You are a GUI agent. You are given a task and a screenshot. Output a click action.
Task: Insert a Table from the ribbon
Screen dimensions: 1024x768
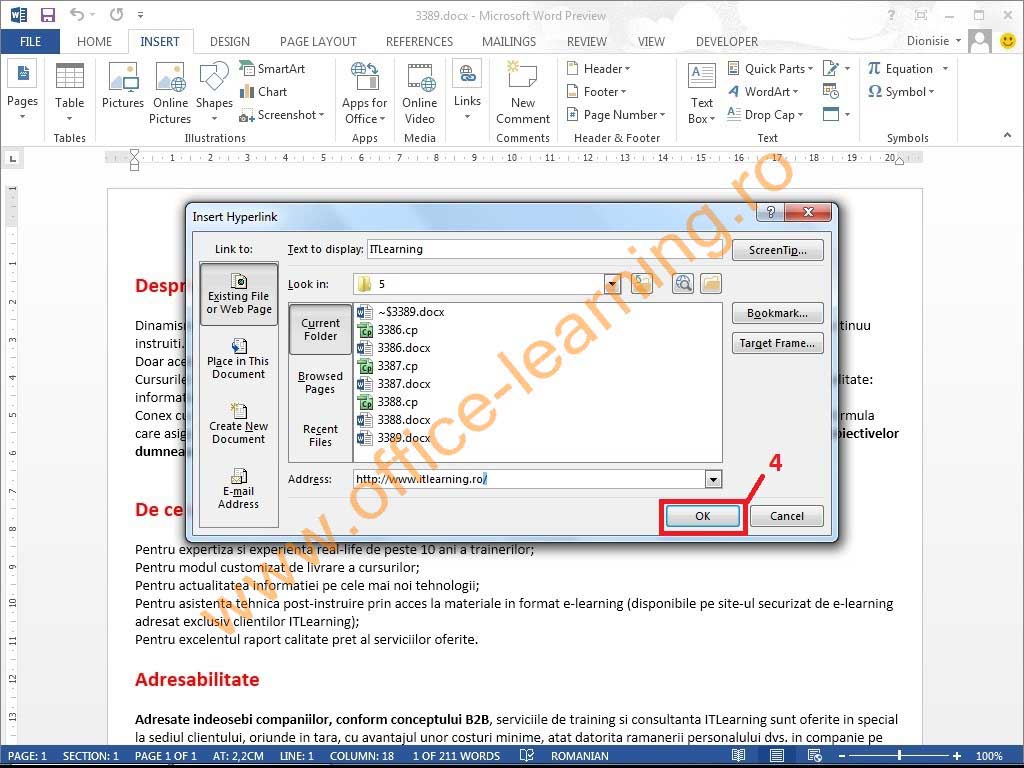pos(69,93)
